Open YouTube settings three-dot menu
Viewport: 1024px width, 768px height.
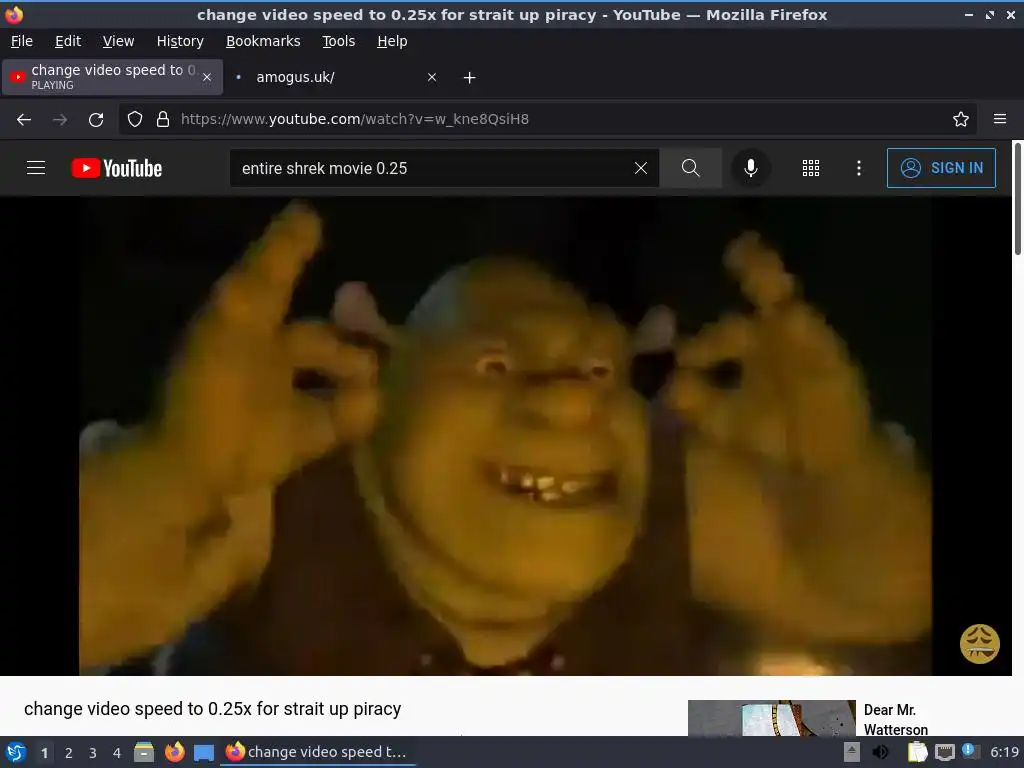coord(859,168)
